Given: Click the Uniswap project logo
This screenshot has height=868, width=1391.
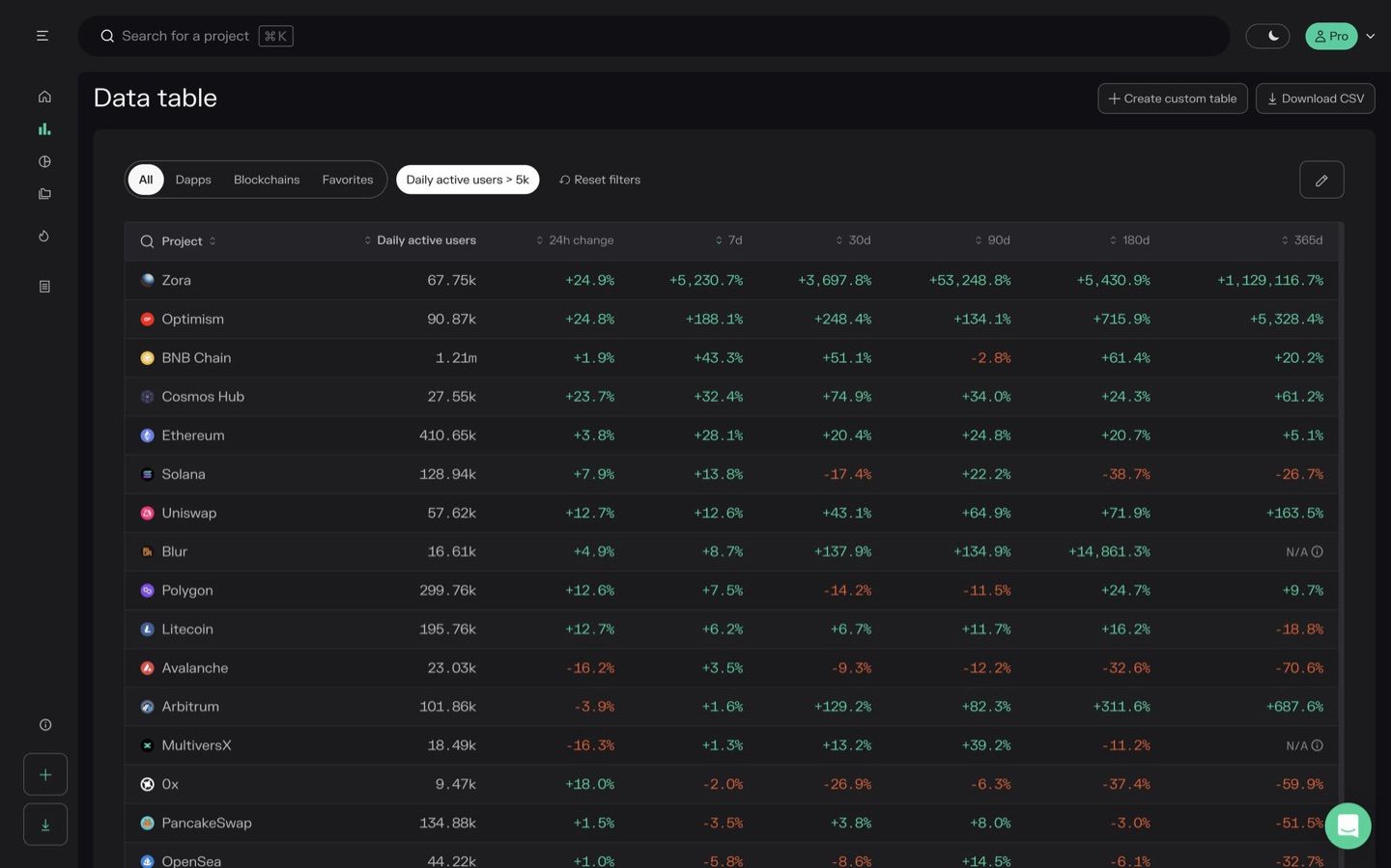Looking at the screenshot, I should click(148, 513).
